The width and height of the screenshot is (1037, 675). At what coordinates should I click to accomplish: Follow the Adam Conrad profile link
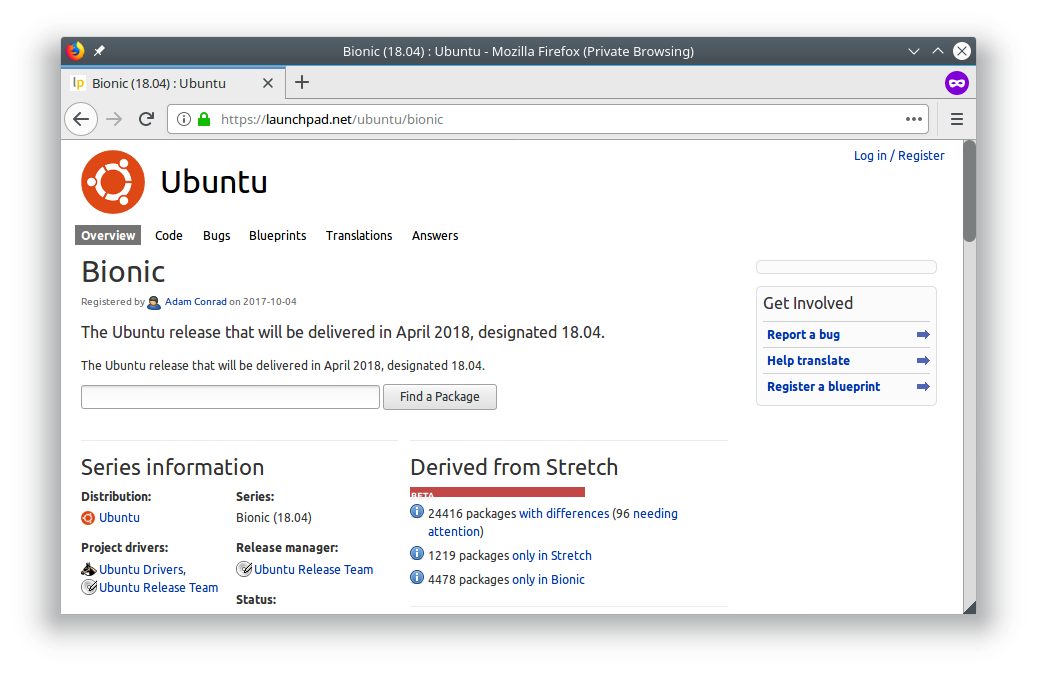coord(195,302)
